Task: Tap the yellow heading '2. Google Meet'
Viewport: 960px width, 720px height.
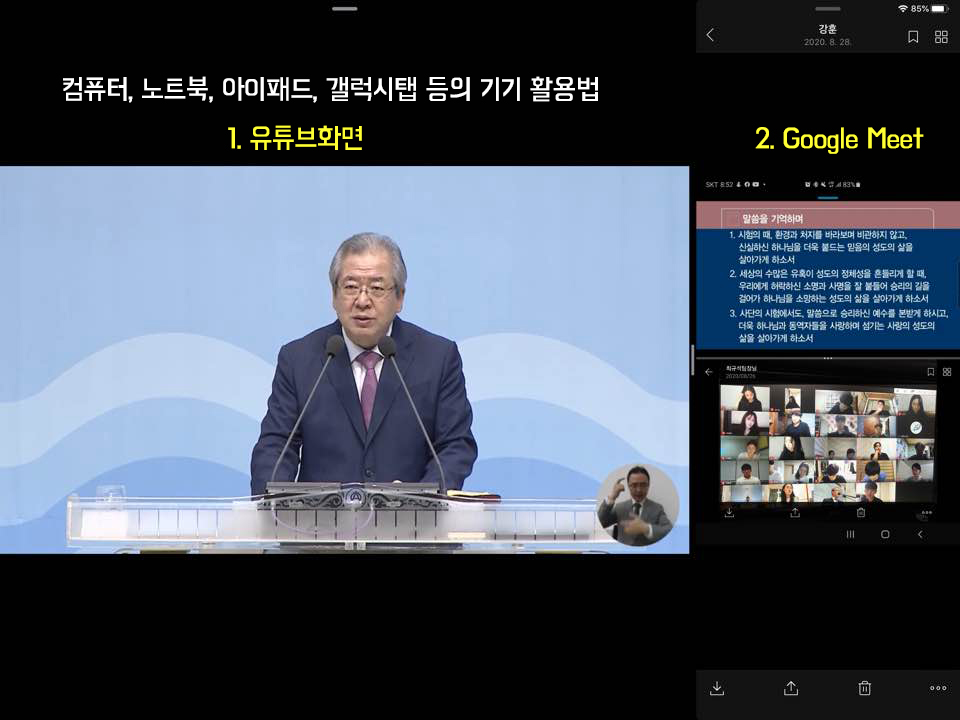Action: pos(839,138)
